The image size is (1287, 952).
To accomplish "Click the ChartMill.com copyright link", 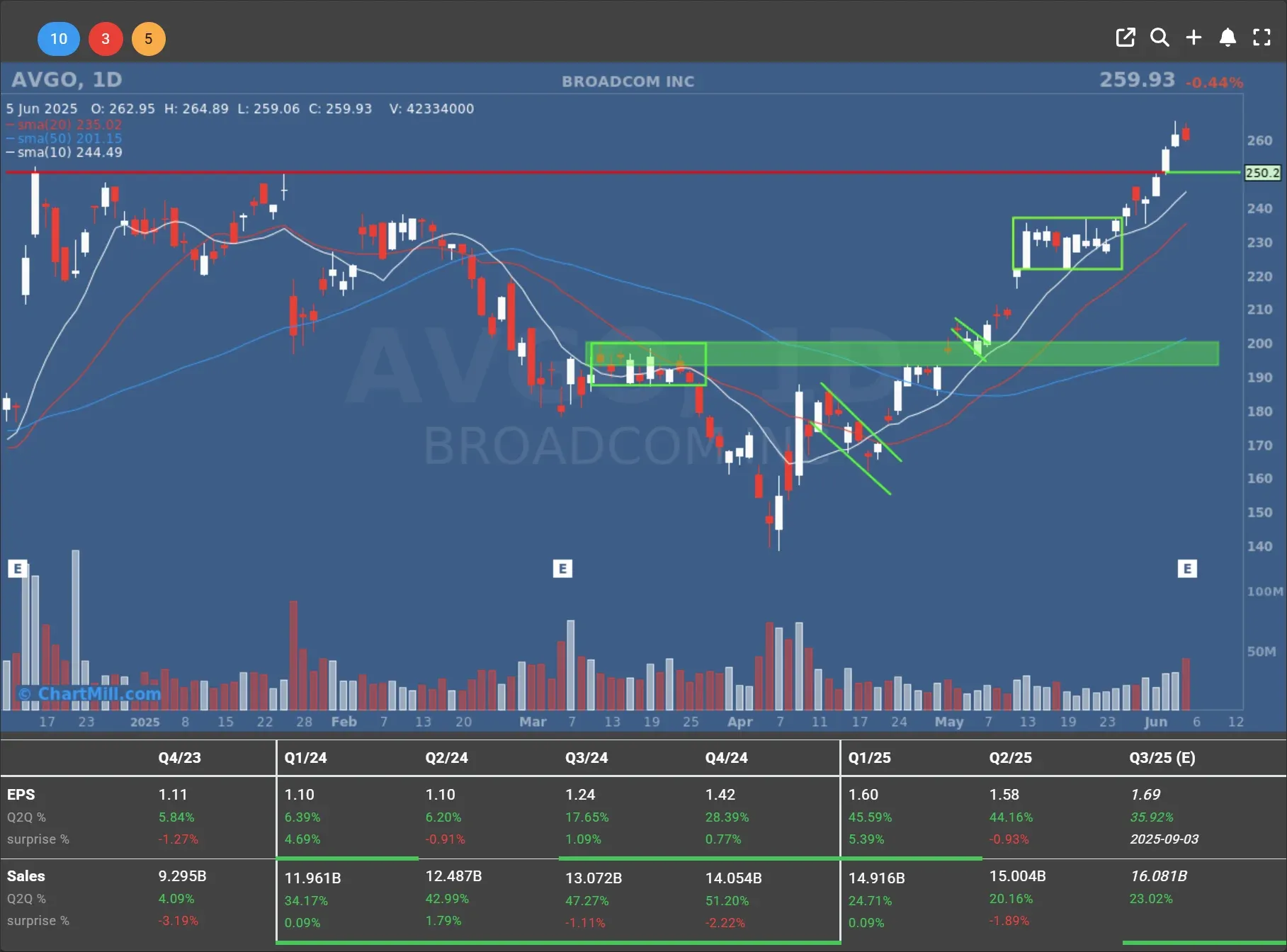I will pos(89,693).
